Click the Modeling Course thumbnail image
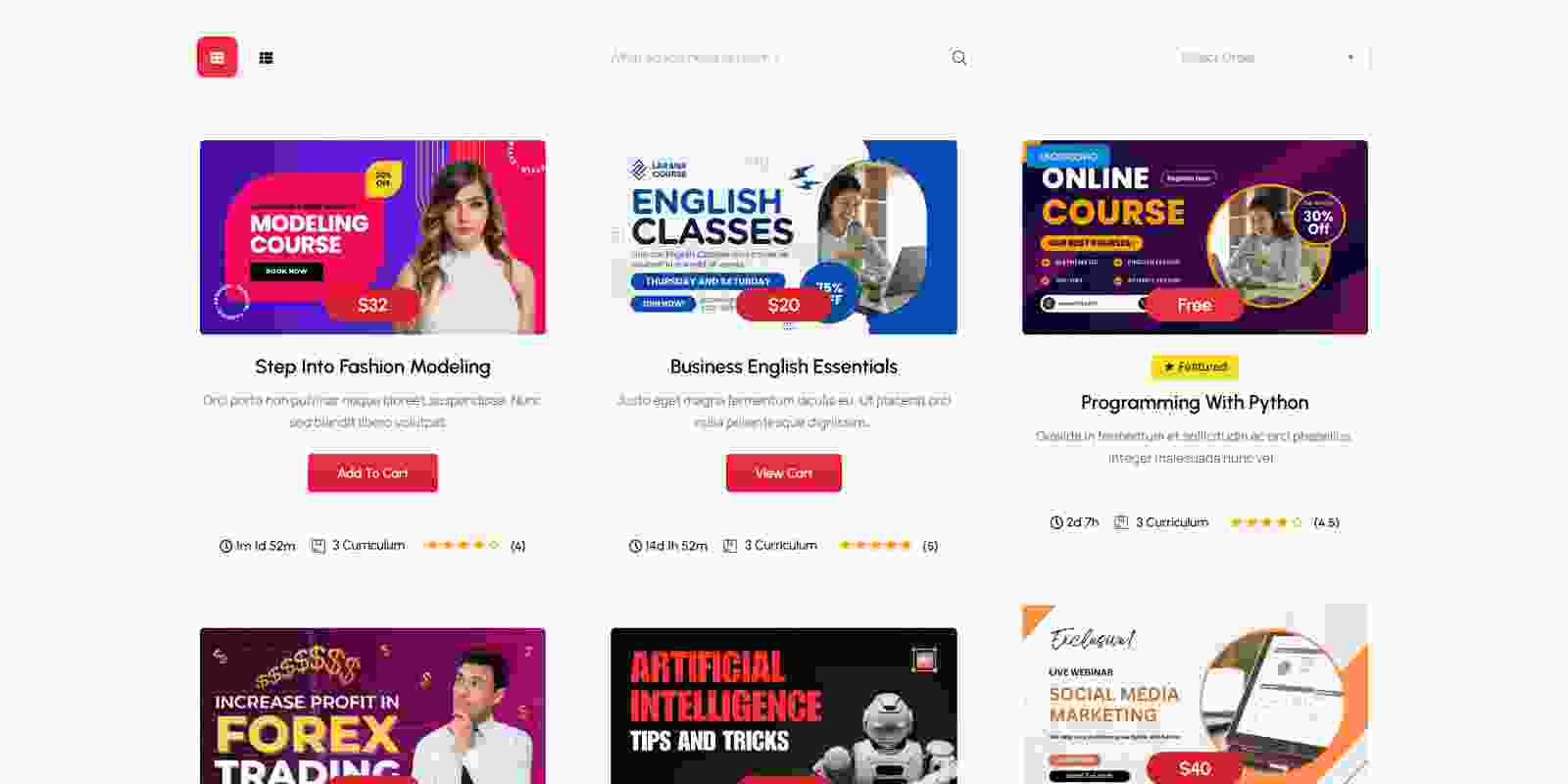 tap(372, 237)
